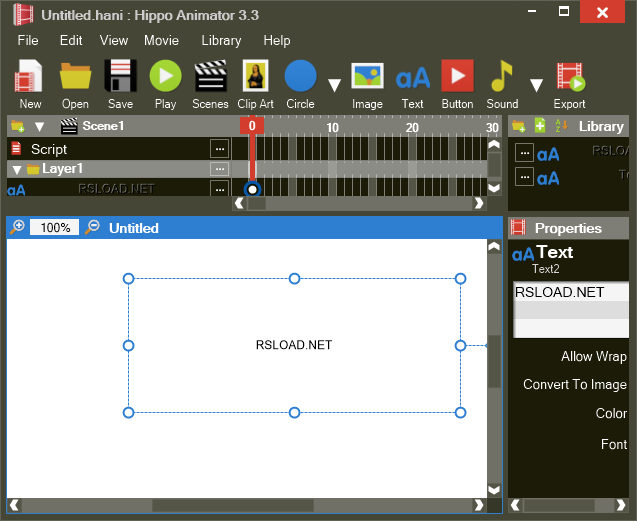Viewport: 637px width, 521px height.
Task: Click the 100% zoom field
Action: [x=54, y=227]
